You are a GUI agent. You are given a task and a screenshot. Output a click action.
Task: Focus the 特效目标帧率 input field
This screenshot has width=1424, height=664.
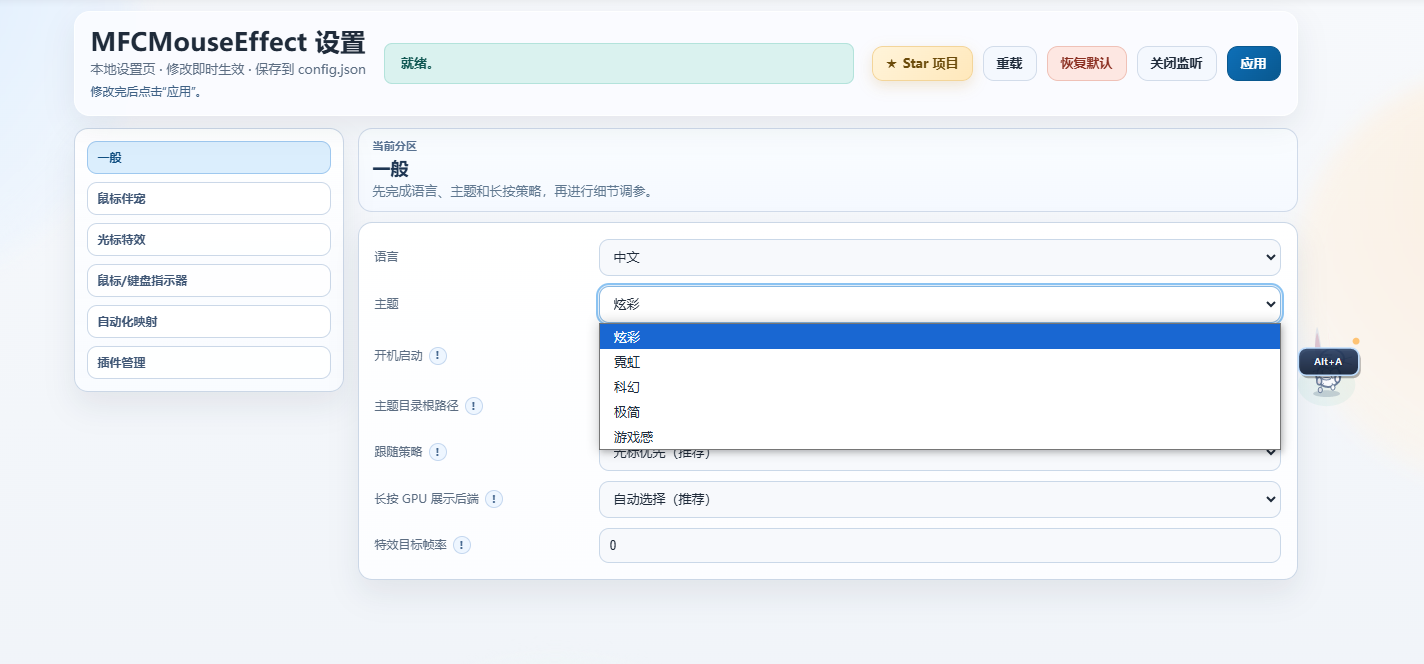[939, 546]
